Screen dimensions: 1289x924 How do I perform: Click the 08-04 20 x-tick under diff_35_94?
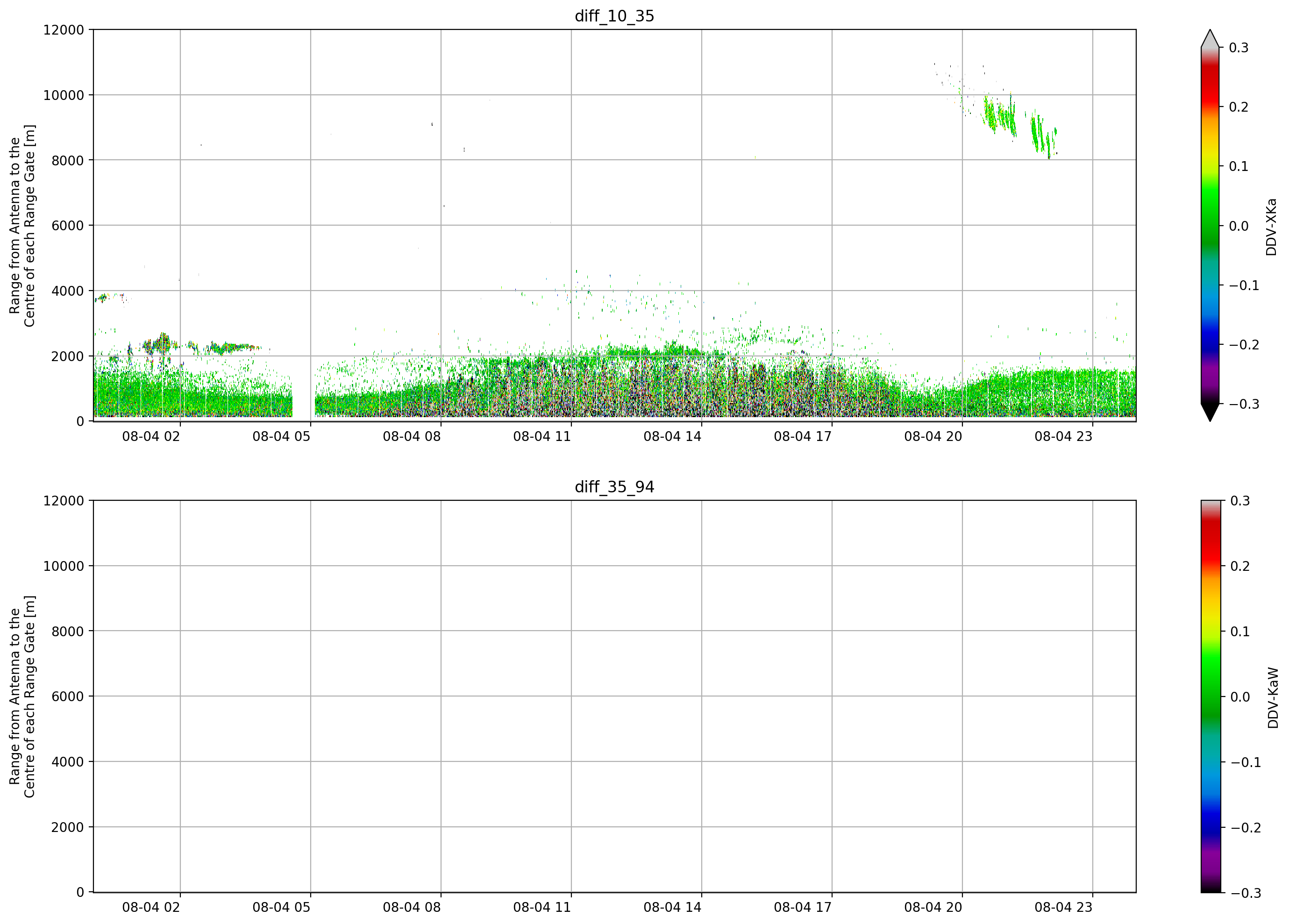(x=933, y=908)
